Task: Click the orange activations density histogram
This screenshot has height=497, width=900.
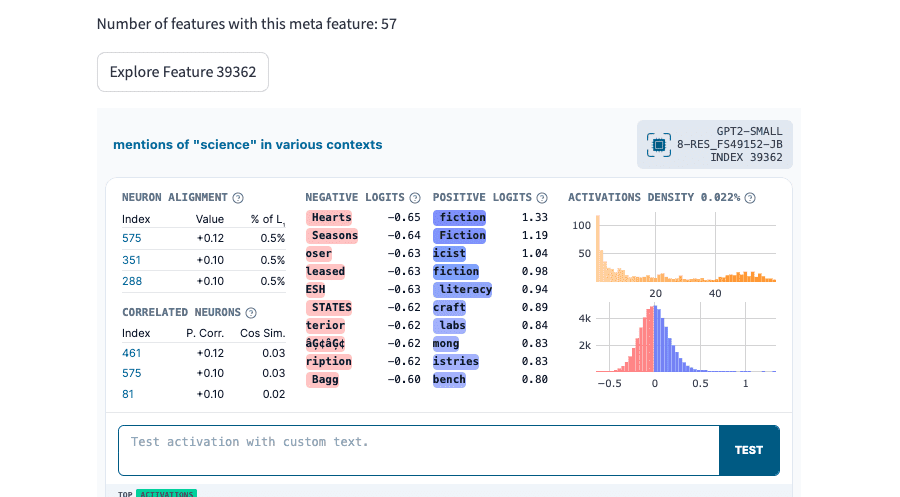Action: (686, 248)
